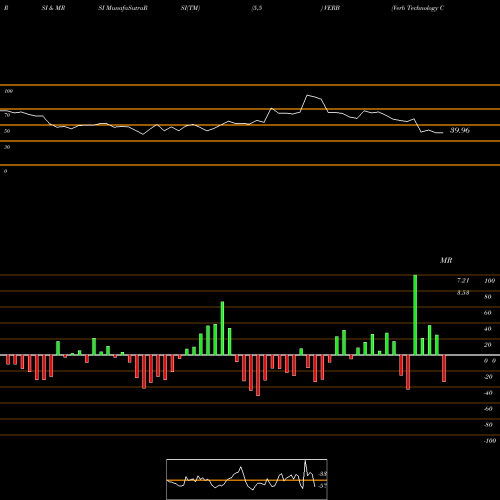Click the 80 label on MR axis

[x=487, y=296]
